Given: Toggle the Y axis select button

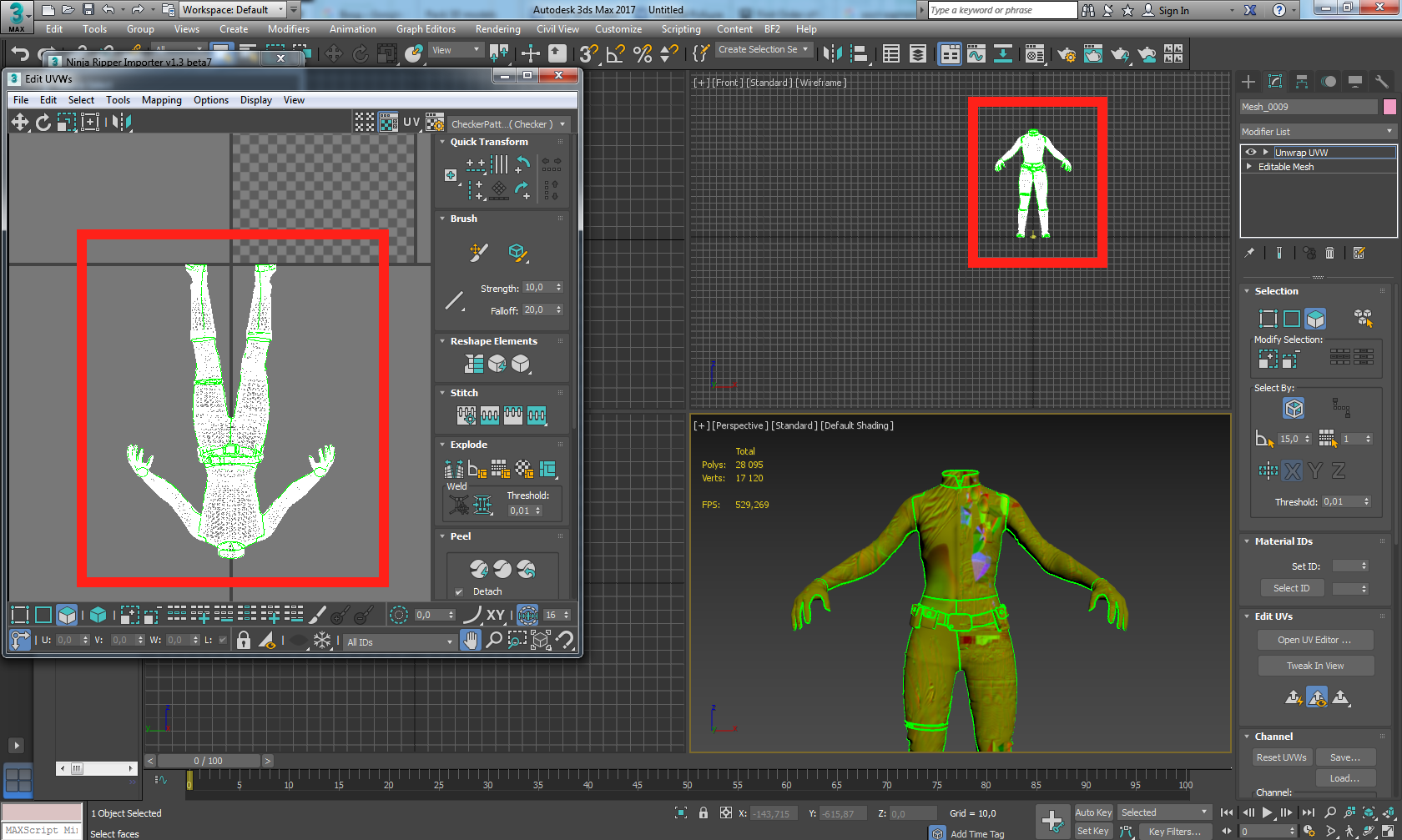Looking at the screenshot, I should [x=1315, y=471].
